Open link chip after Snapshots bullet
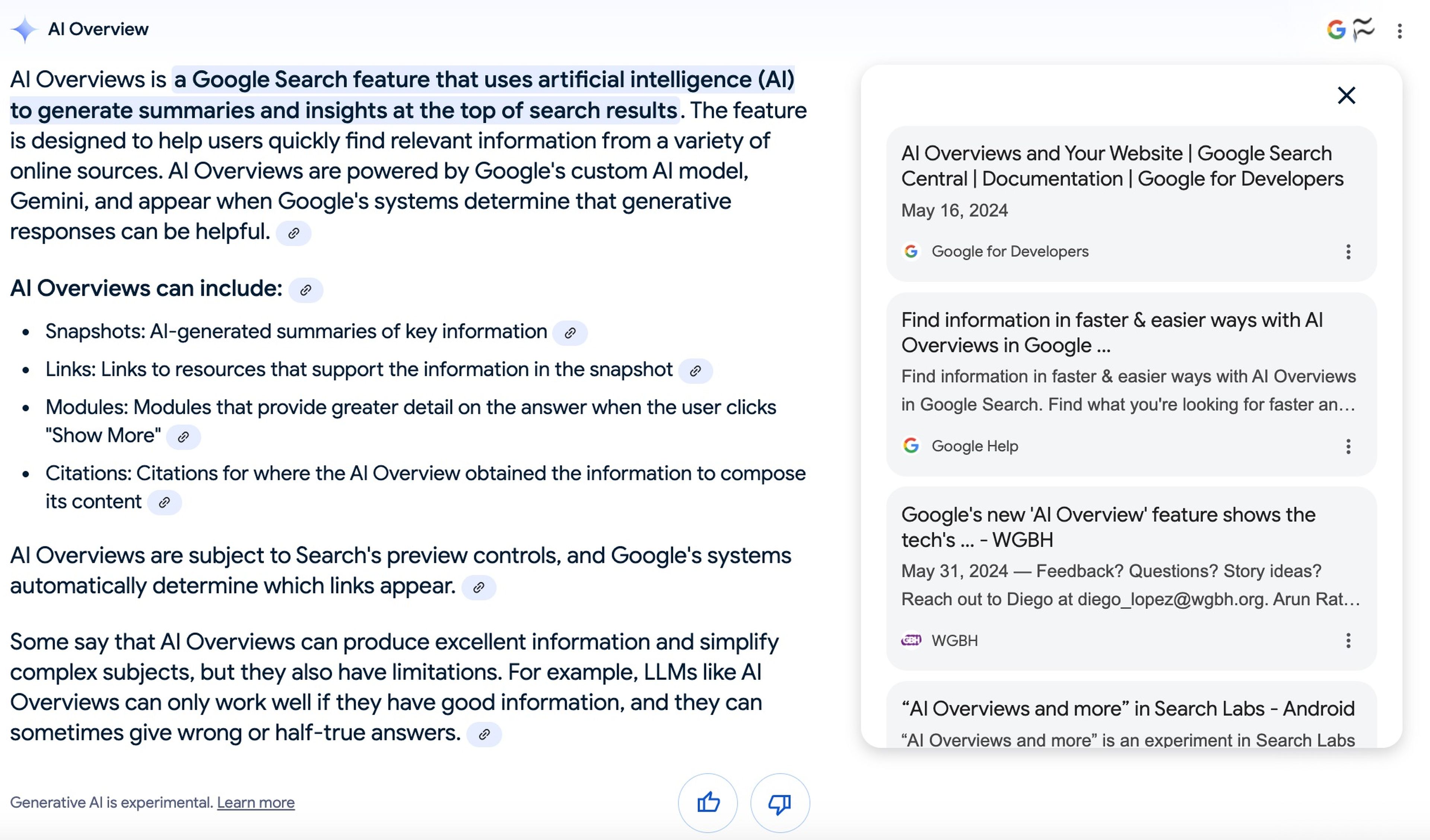The image size is (1430, 840). (570, 333)
